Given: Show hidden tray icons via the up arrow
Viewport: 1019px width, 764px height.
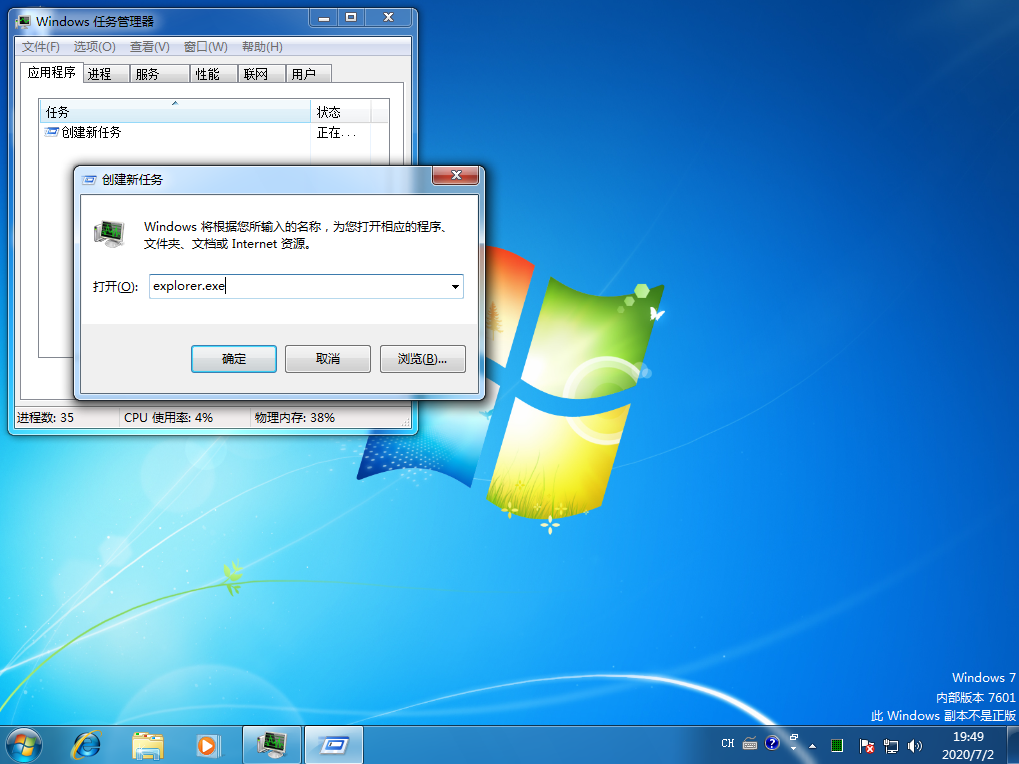Looking at the screenshot, I should (x=812, y=745).
